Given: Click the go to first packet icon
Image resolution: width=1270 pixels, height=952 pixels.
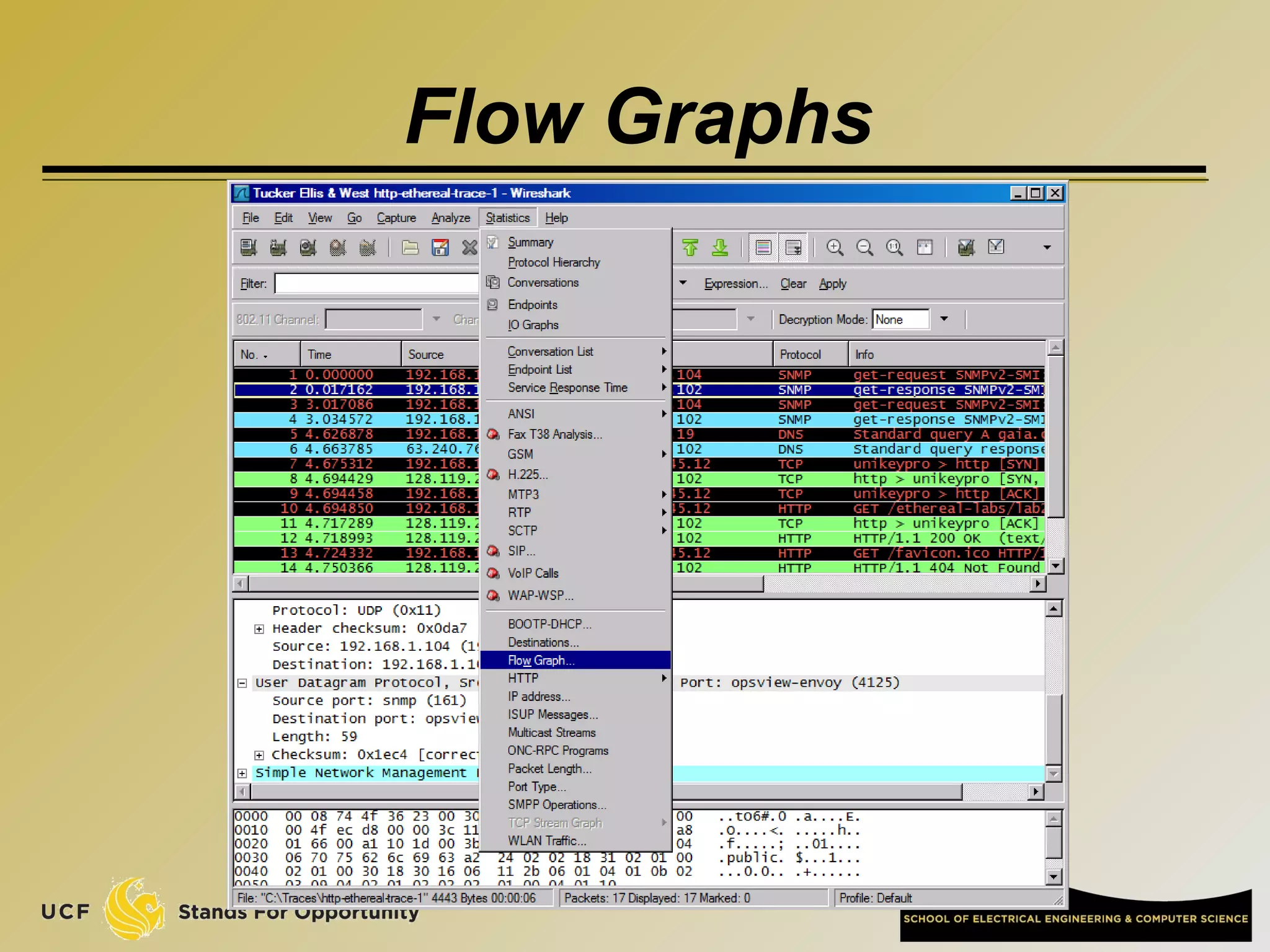Looking at the screenshot, I should point(690,248).
